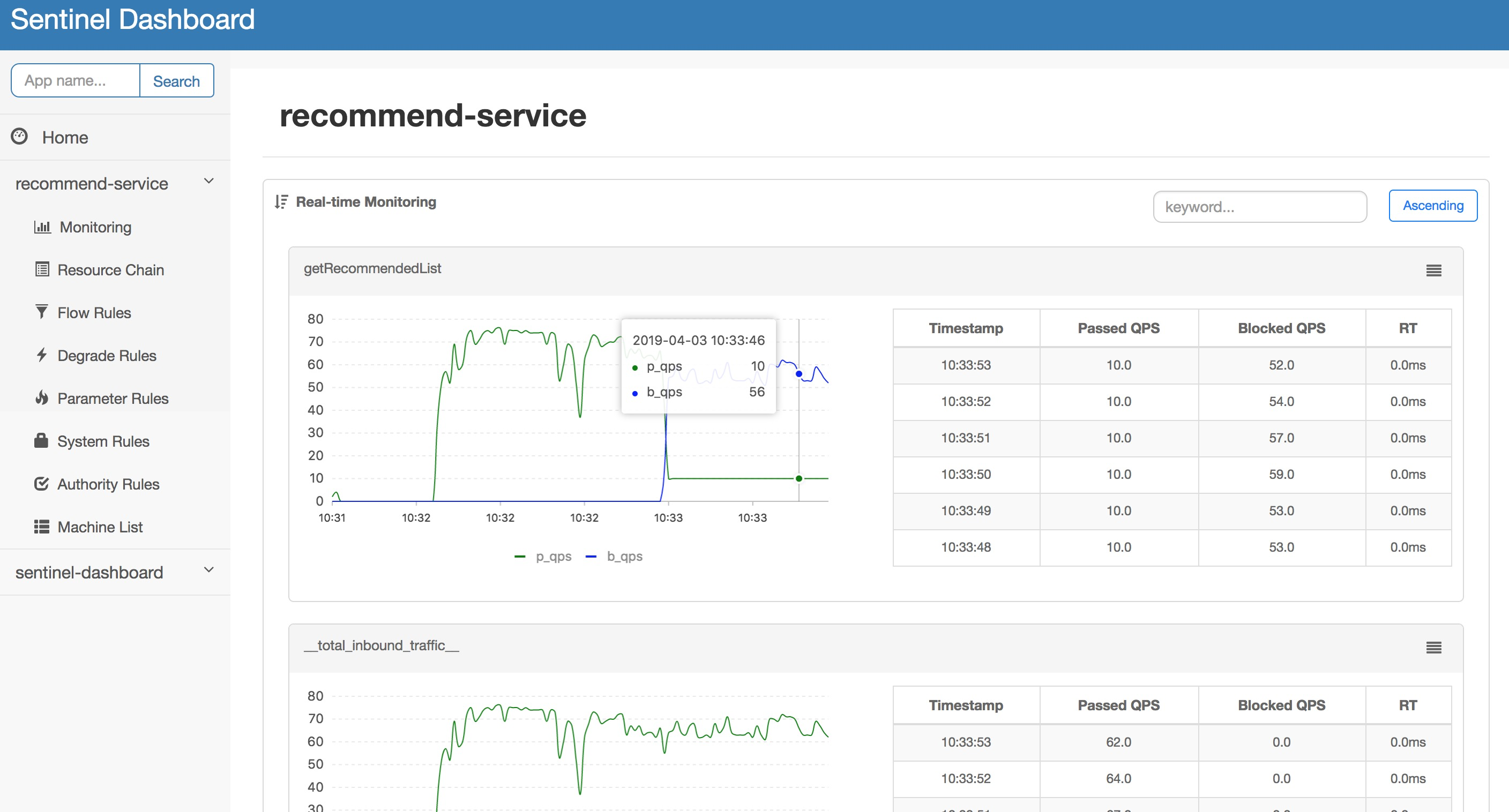Viewport: 1509px width, 812px height.
Task: Focus the keyword filter input
Action: tap(1259, 207)
